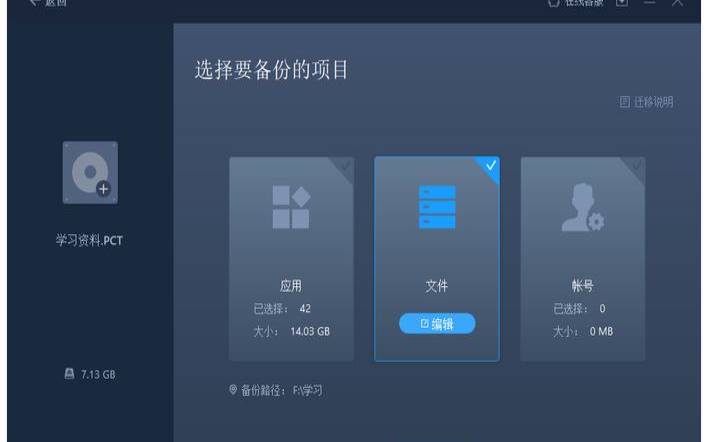The image size is (708, 442).
Task: Minimize the backup window
Action: [x=650, y=3]
